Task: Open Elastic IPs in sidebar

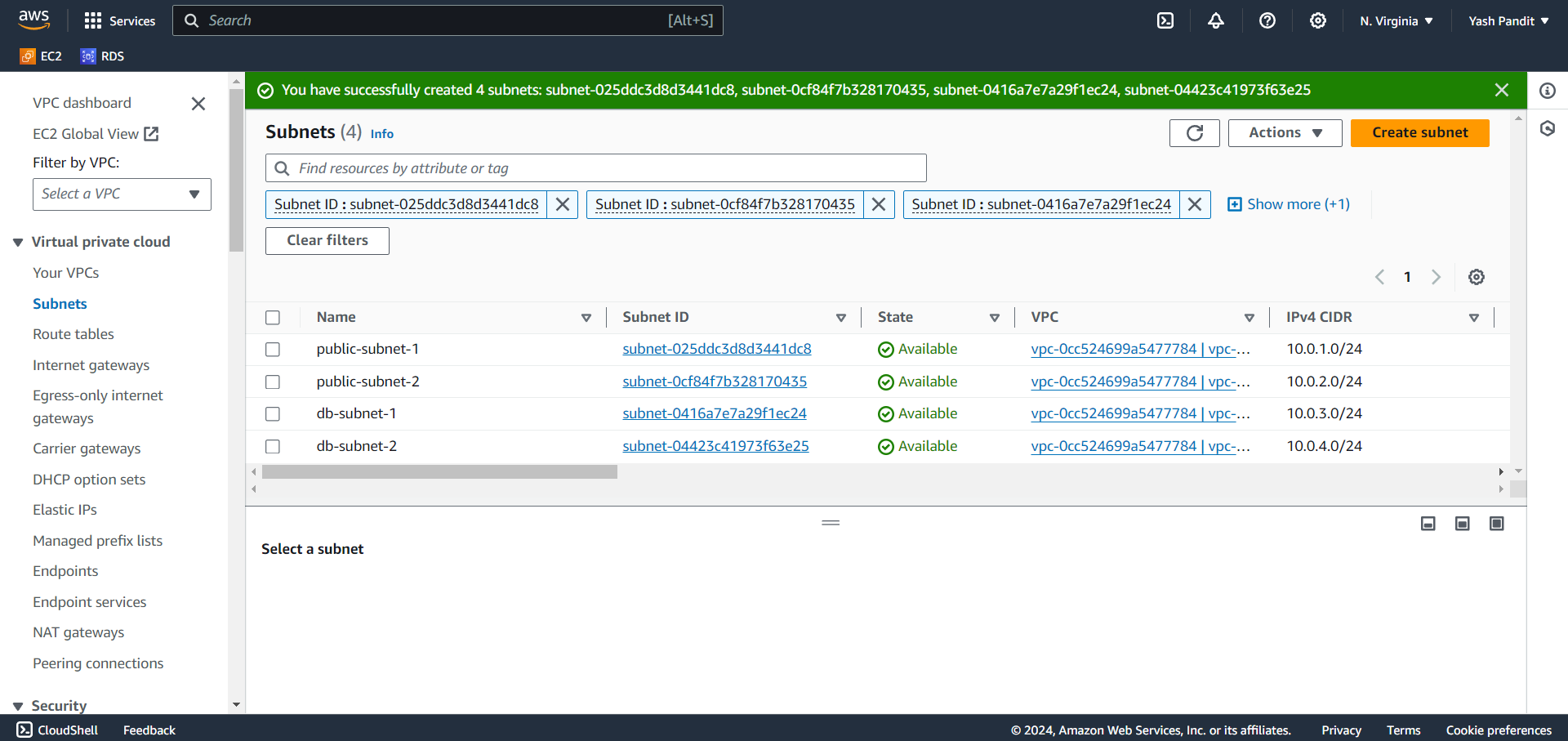Action: click(x=65, y=510)
